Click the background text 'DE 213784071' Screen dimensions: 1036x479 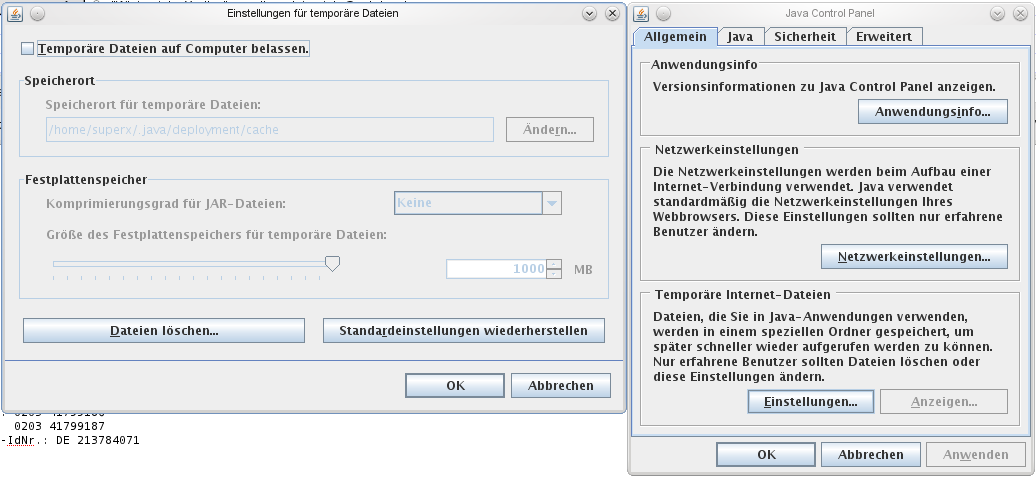click(99, 440)
